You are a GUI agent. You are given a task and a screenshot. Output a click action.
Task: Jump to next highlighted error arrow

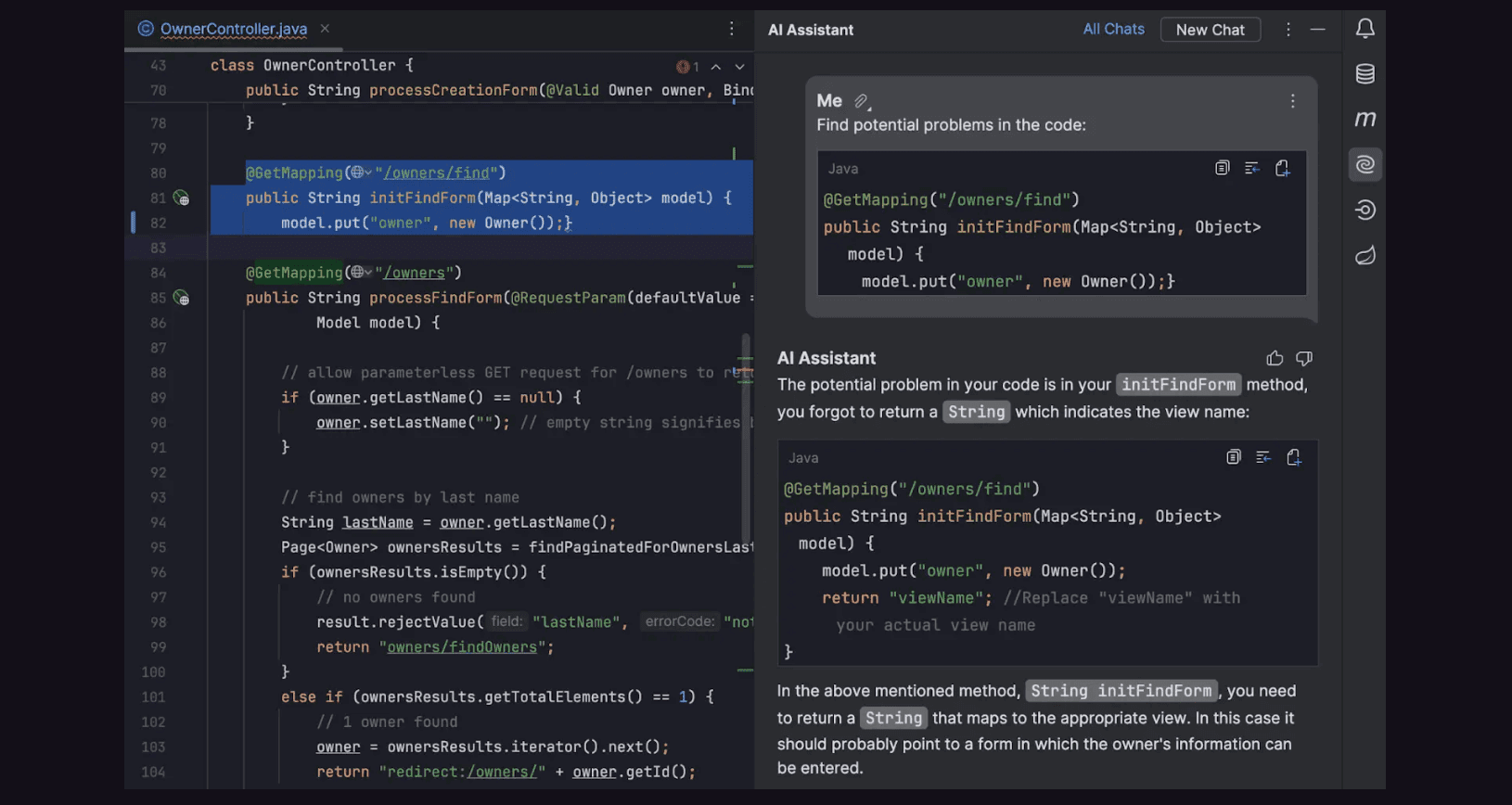[x=739, y=67]
